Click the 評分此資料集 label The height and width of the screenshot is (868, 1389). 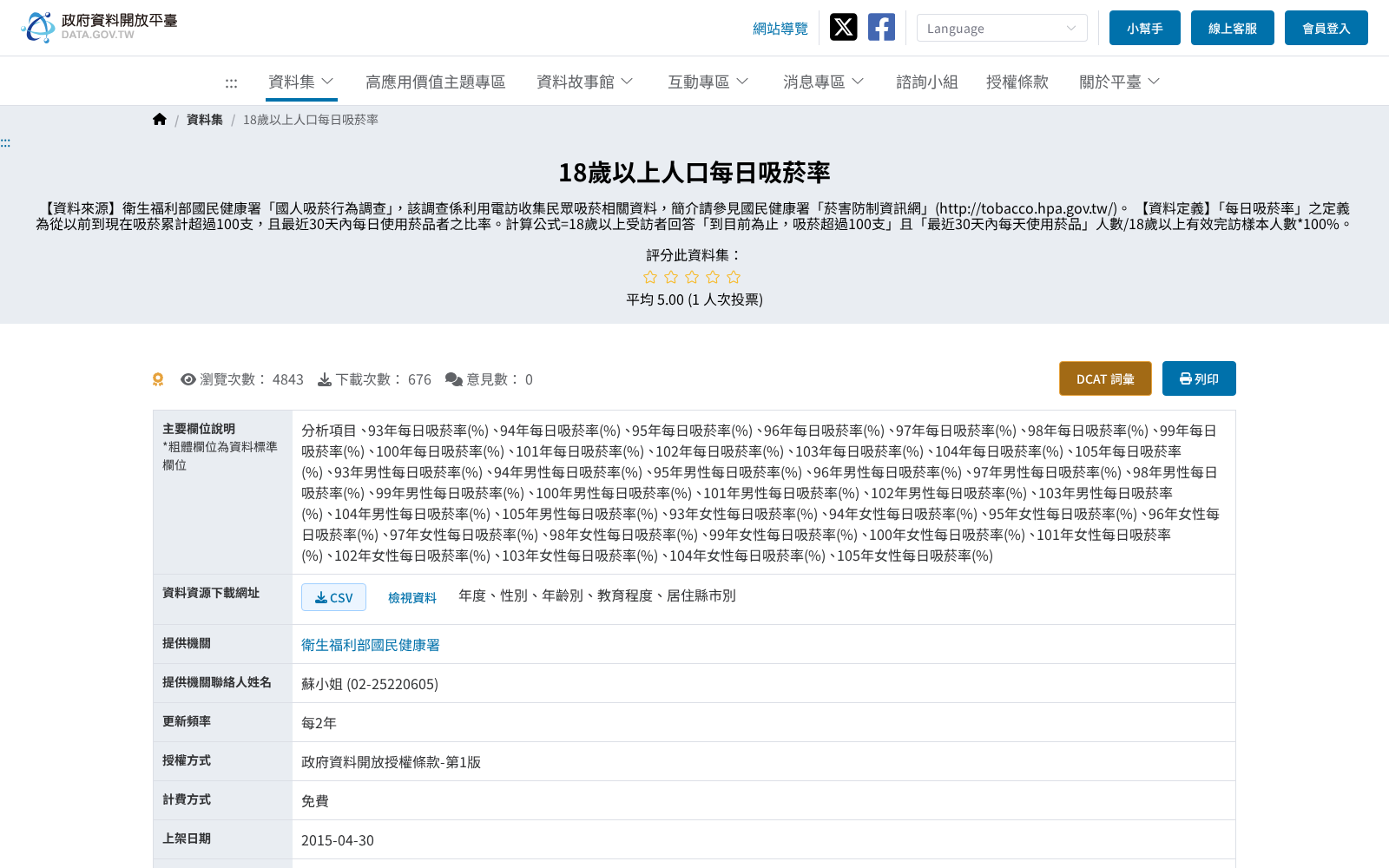click(694, 255)
